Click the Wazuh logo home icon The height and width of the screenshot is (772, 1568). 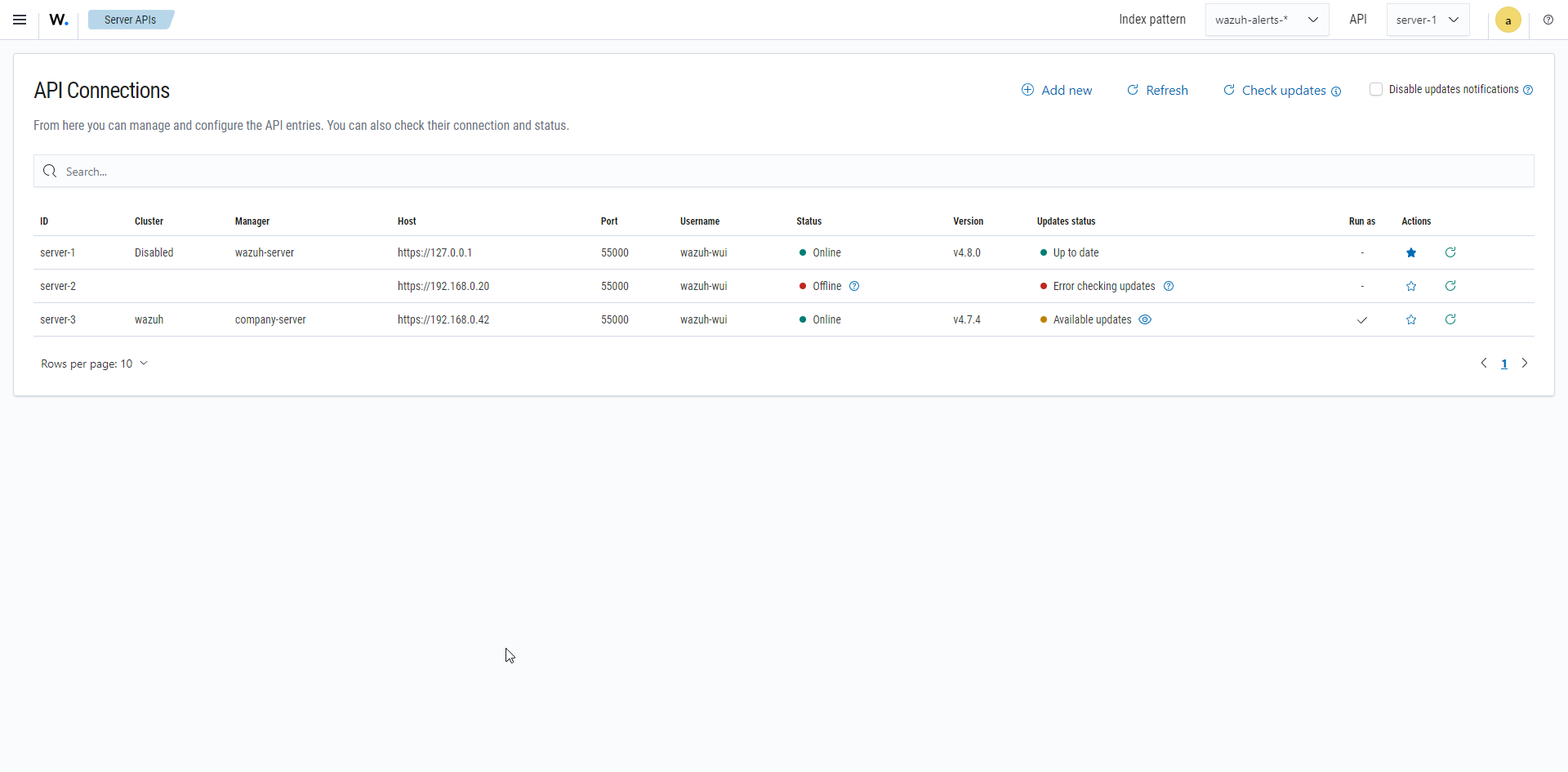click(58, 20)
